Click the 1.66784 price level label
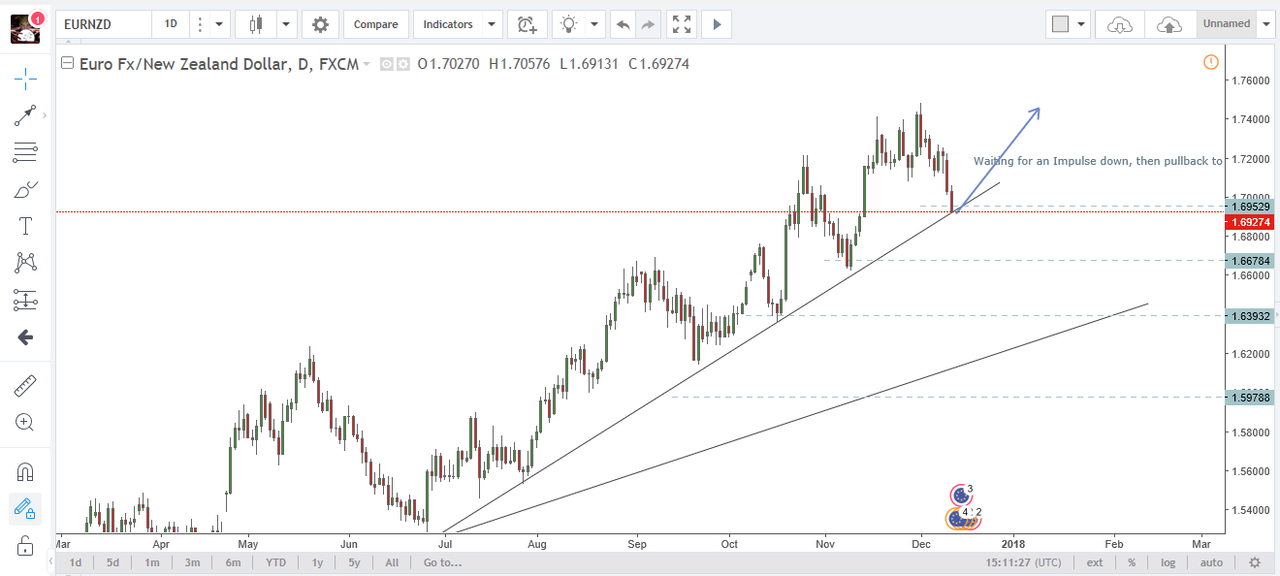 click(x=1251, y=260)
